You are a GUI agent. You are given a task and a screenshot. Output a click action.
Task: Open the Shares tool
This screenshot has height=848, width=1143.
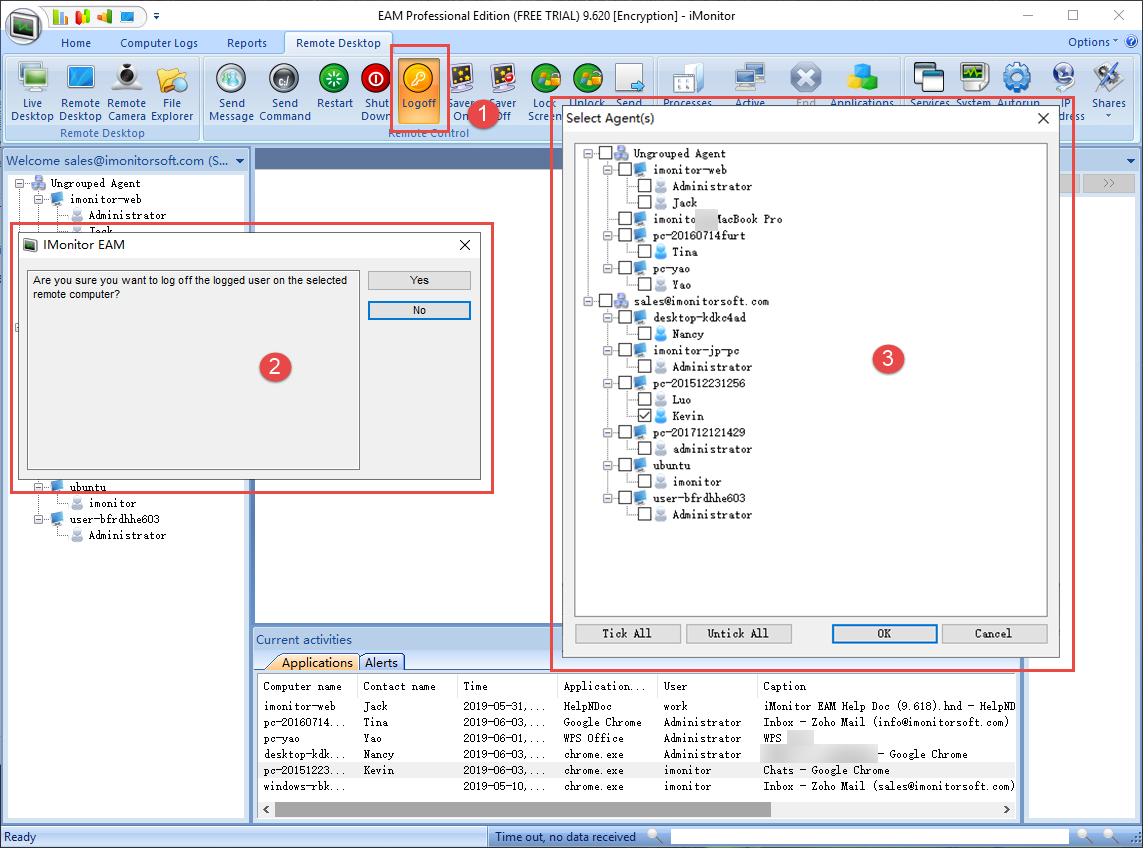[1108, 90]
